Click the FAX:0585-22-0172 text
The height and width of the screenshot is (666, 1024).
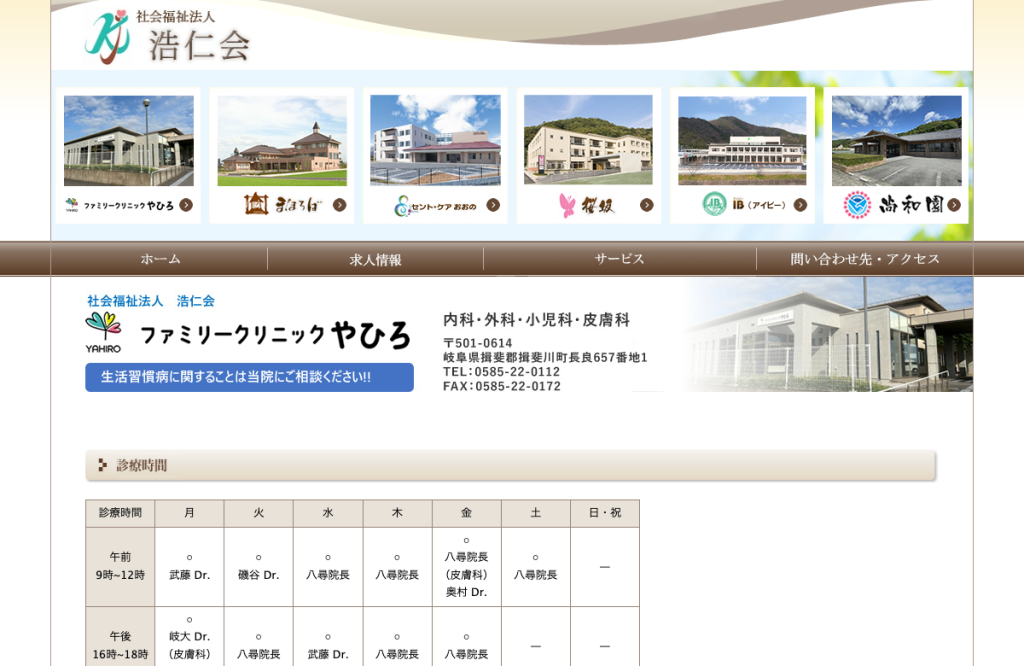coord(502,386)
